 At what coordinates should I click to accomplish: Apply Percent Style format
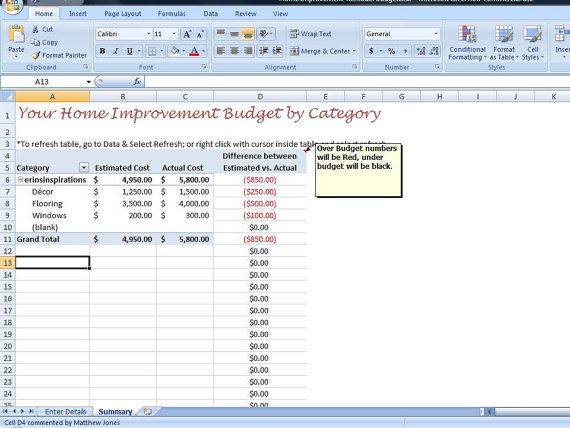392,51
